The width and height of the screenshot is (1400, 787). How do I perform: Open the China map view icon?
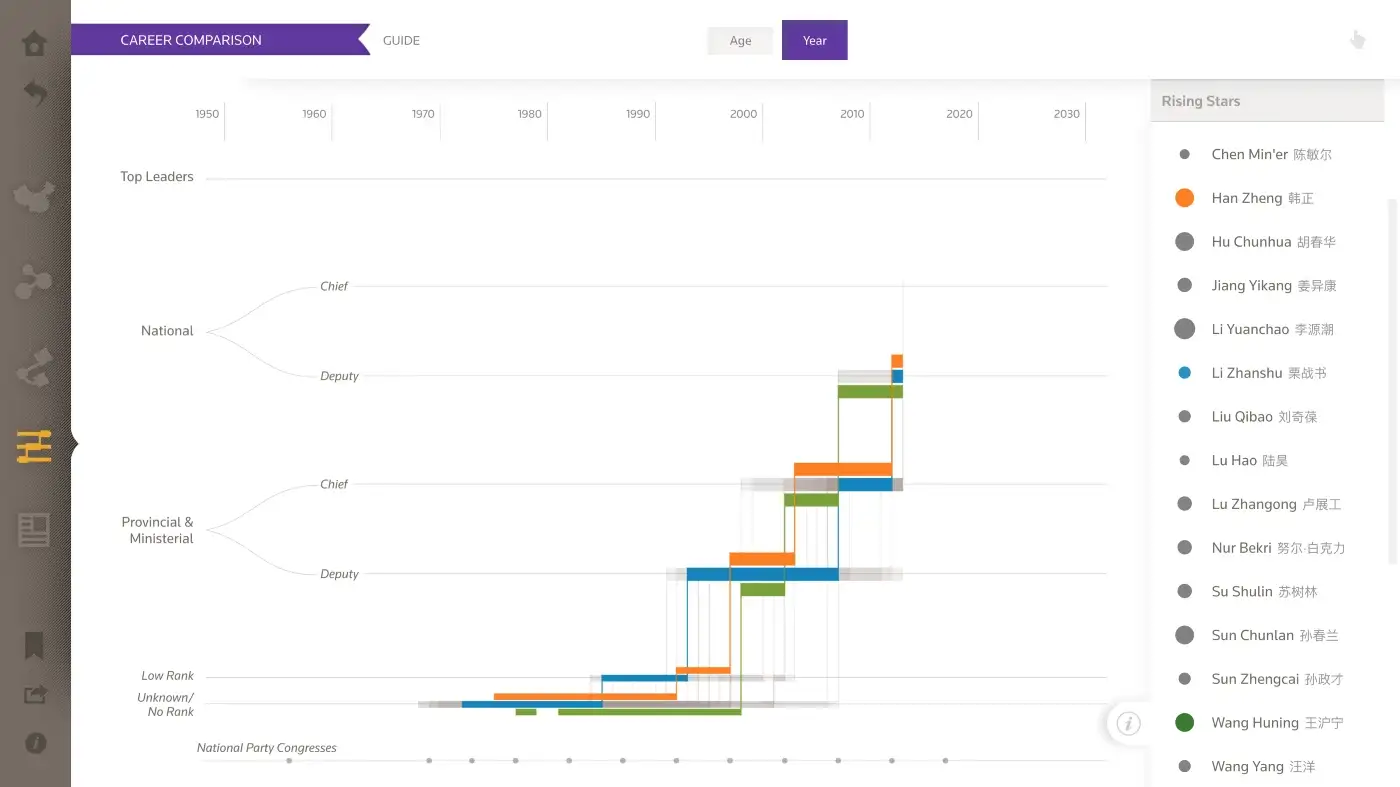[34, 197]
